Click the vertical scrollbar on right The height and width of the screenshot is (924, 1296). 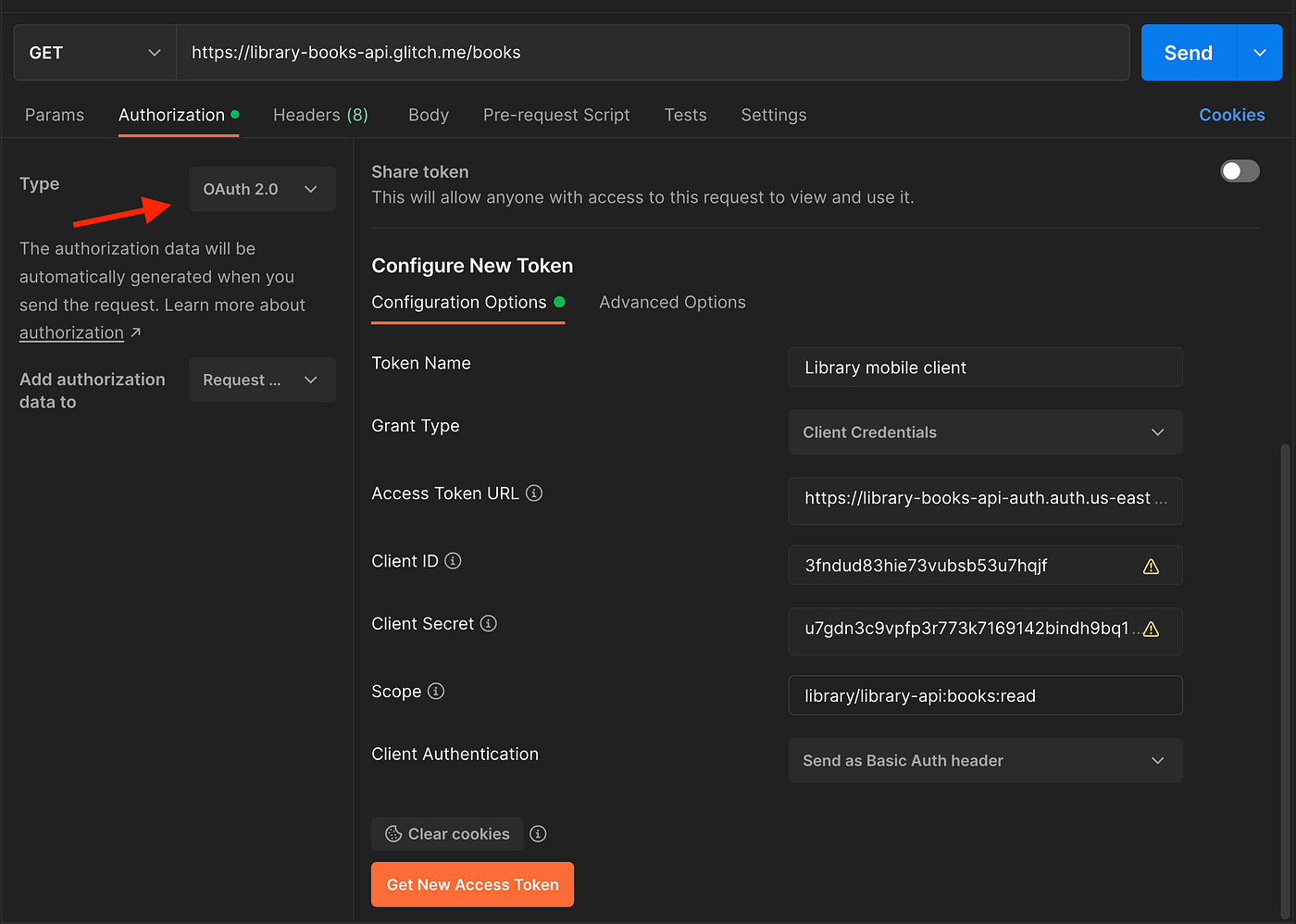[x=1285, y=681]
